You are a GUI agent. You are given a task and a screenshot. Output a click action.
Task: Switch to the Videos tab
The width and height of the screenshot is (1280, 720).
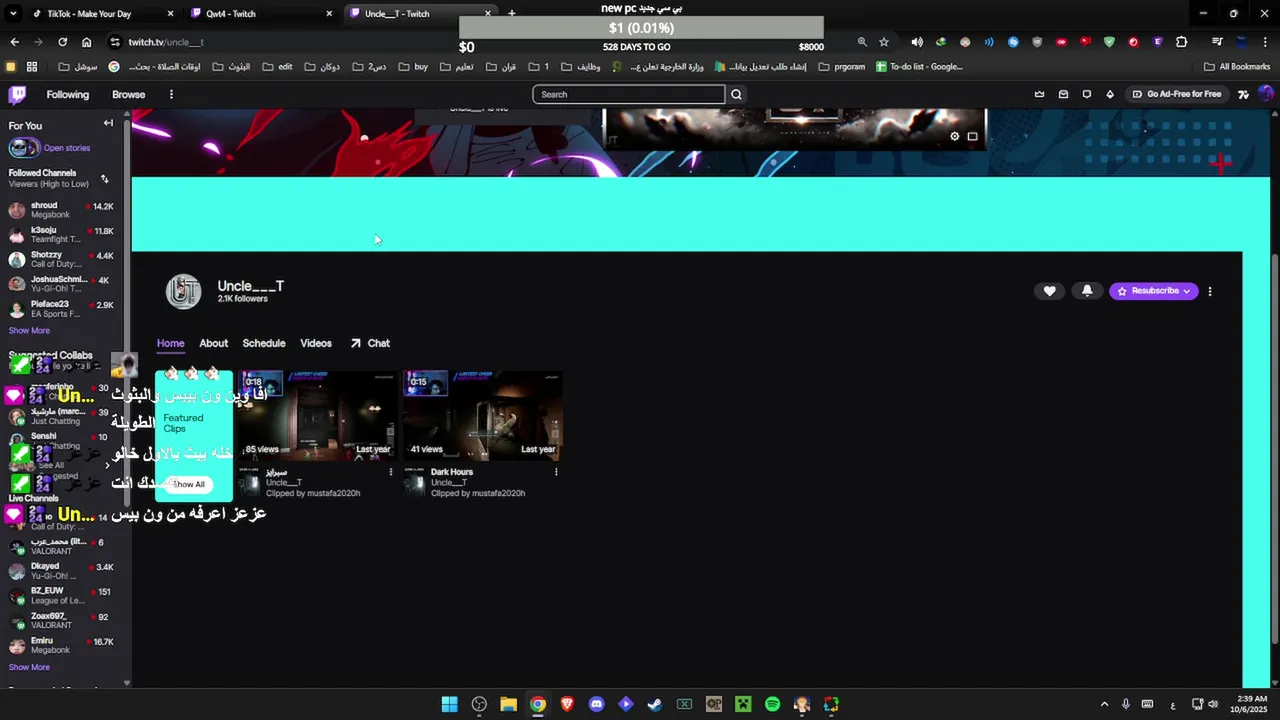click(x=316, y=343)
